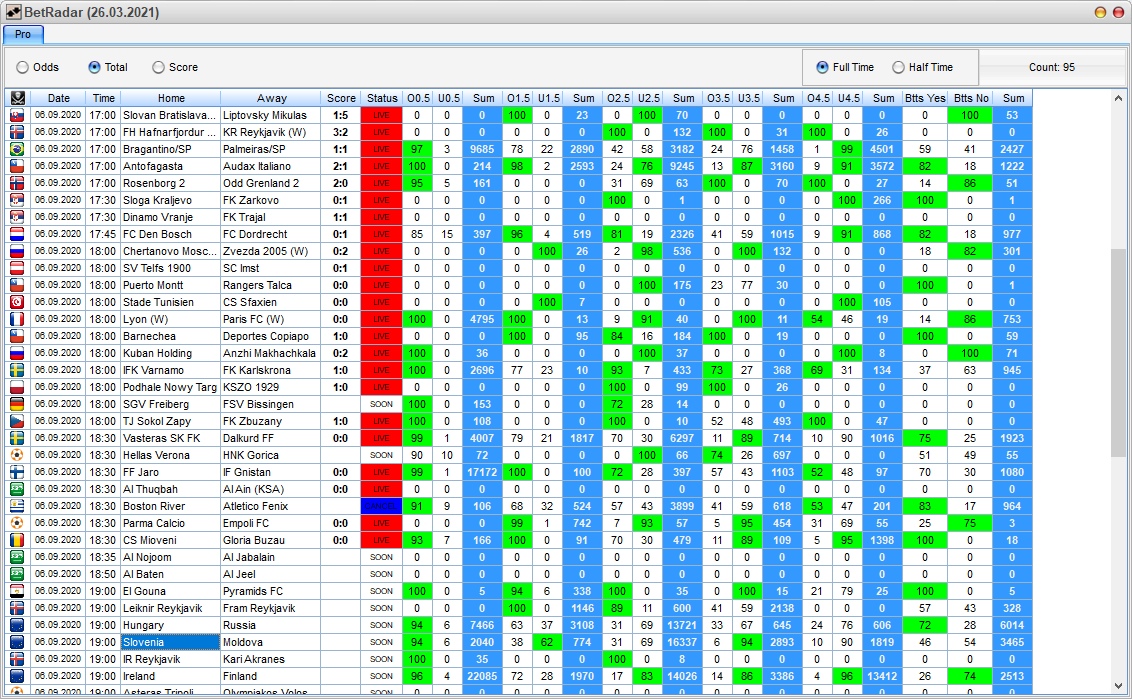
Task: Click Uruguay flag in Boston River row
Action: (17, 506)
